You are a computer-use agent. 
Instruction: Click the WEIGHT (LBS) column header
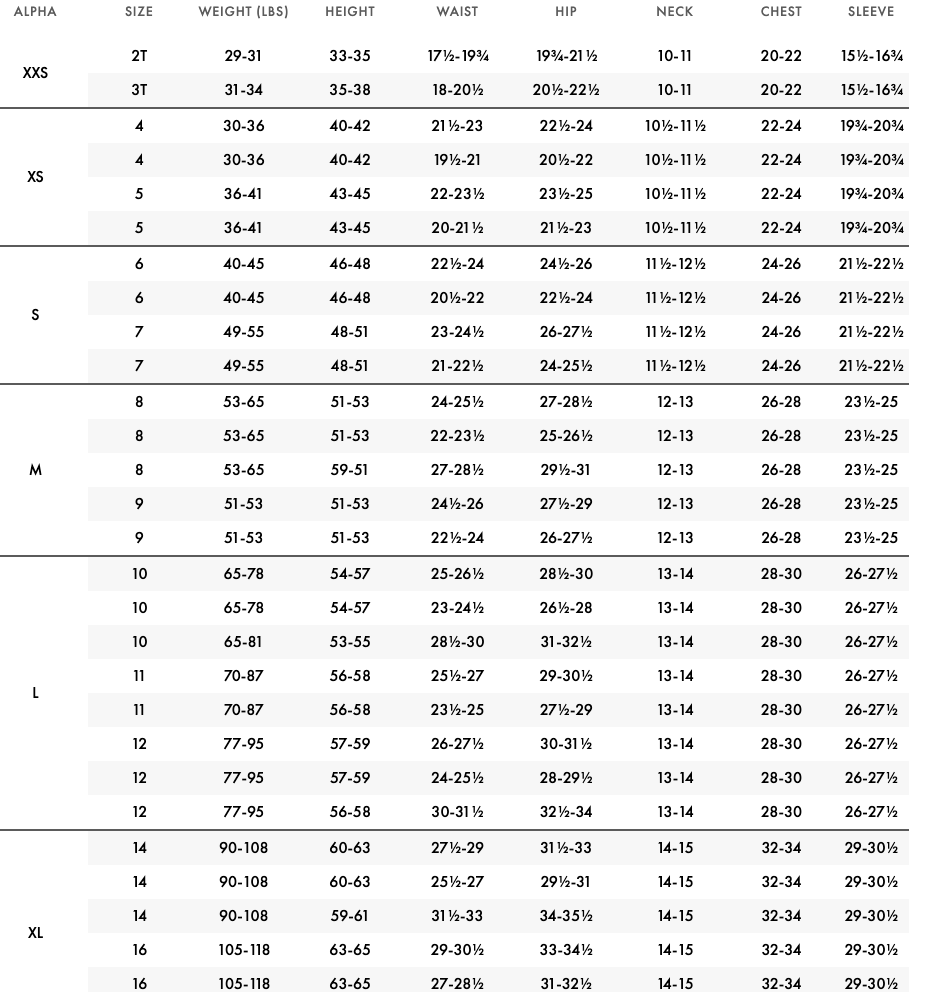click(x=244, y=11)
